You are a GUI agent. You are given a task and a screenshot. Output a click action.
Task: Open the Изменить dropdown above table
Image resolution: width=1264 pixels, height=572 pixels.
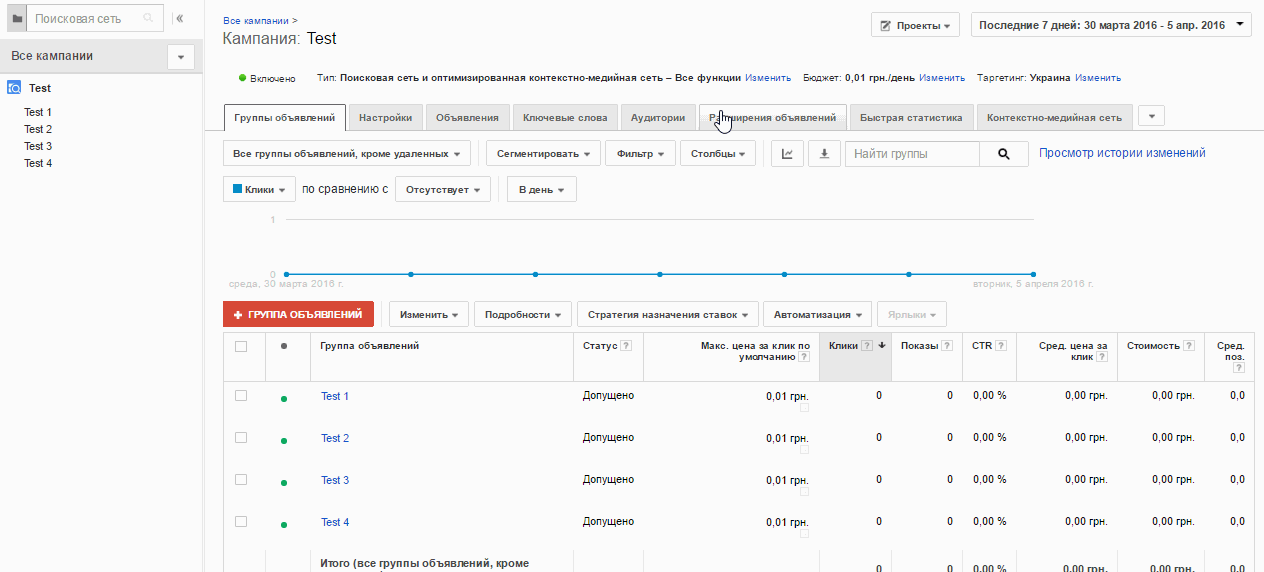pyautogui.click(x=429, y=314)
